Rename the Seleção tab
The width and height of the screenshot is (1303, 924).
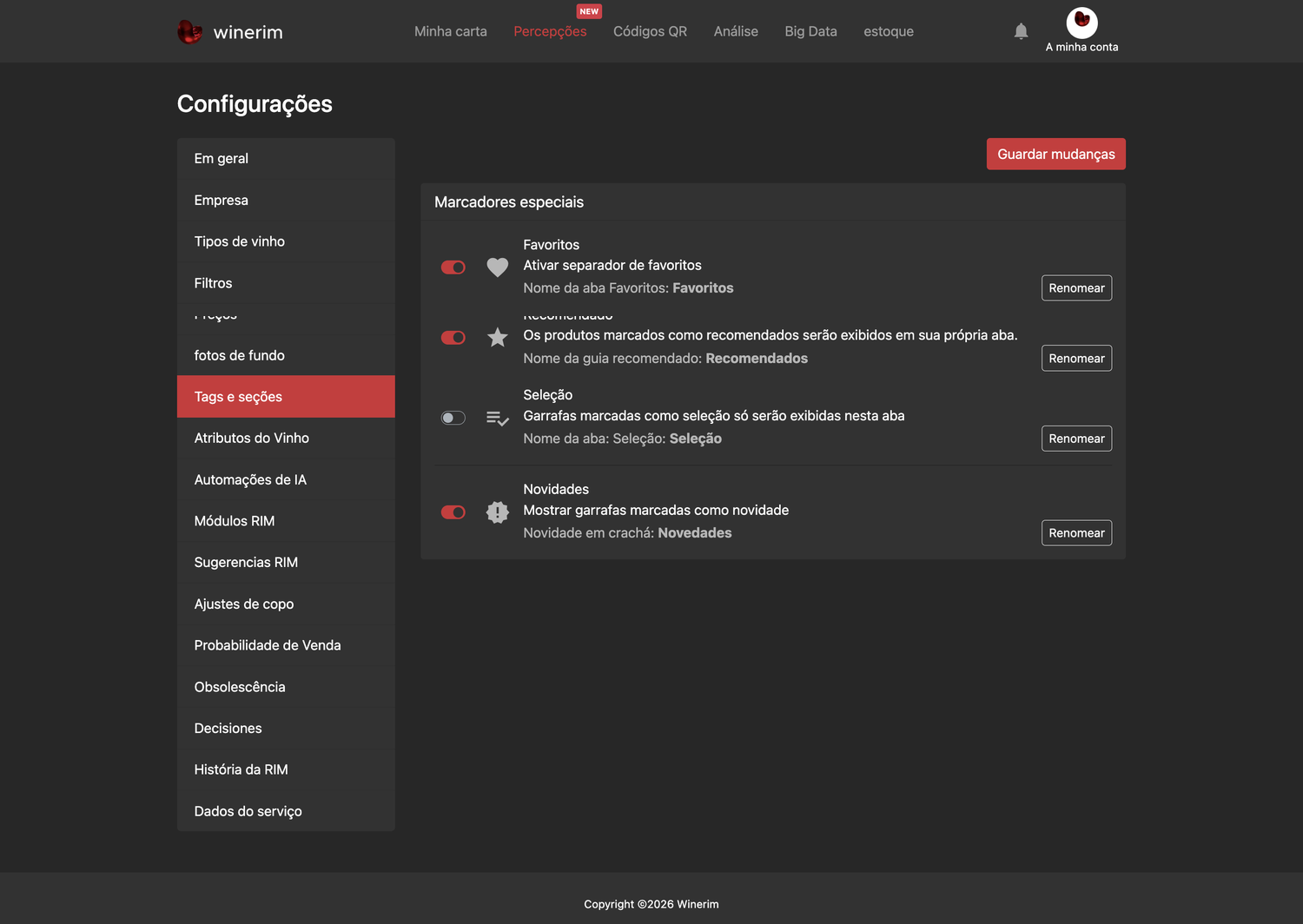click(x=1076, y=439)
